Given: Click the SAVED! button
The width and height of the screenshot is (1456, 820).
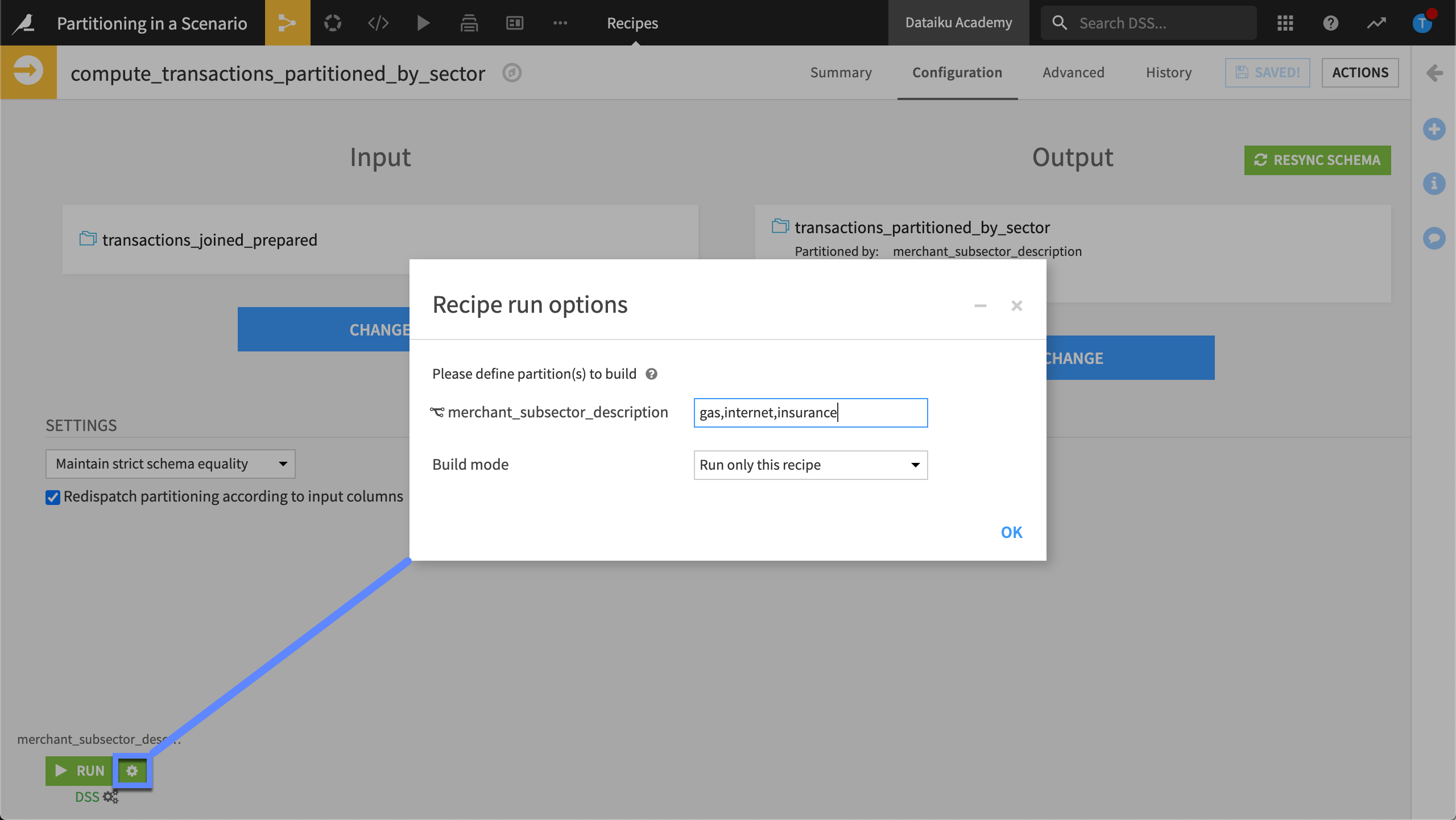Looking at the screenshot, I should coord(1268,73).
